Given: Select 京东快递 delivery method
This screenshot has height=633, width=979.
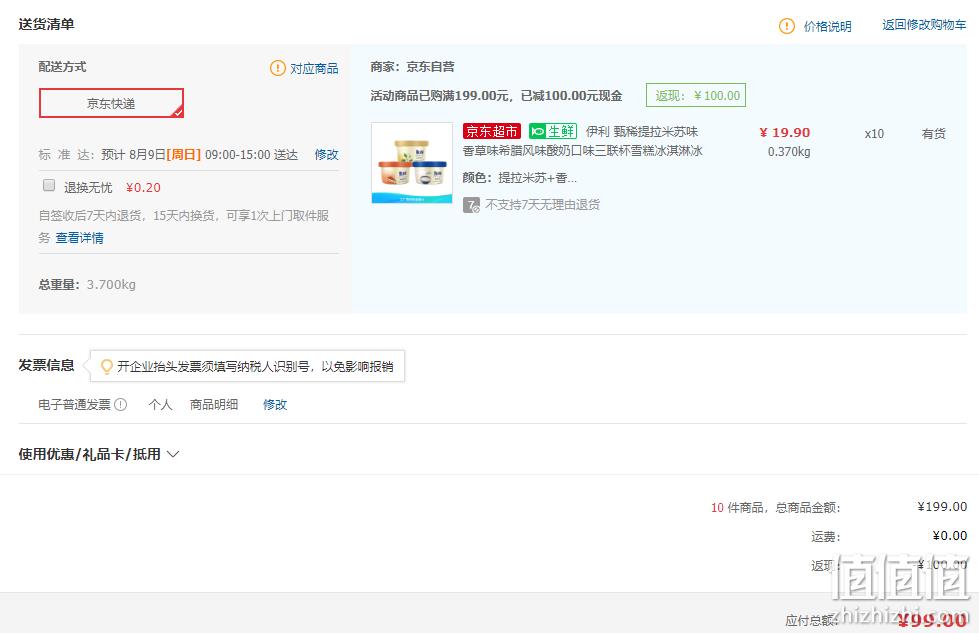Looking at the screenshot, I should click(111, 103).
